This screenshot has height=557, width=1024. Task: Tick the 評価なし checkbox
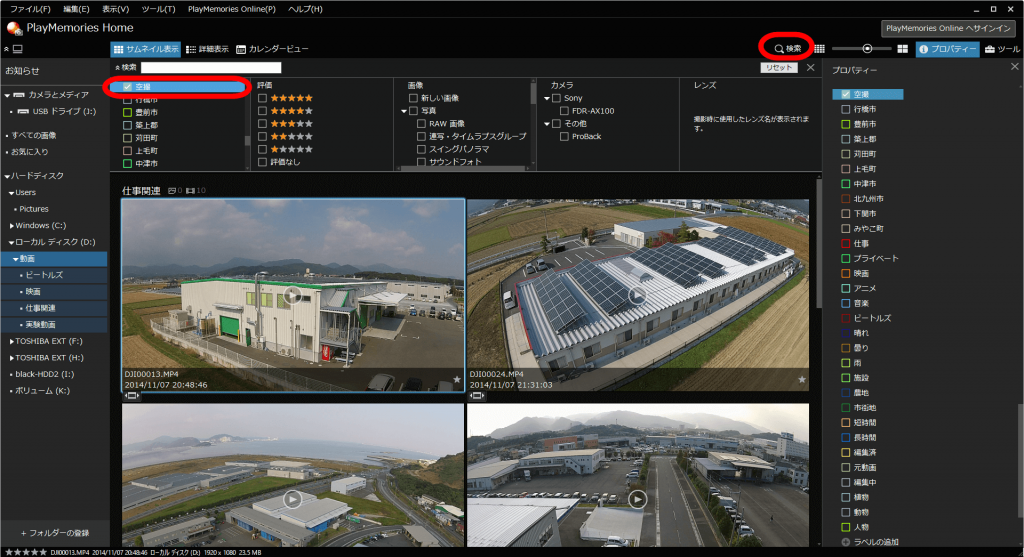263,162
